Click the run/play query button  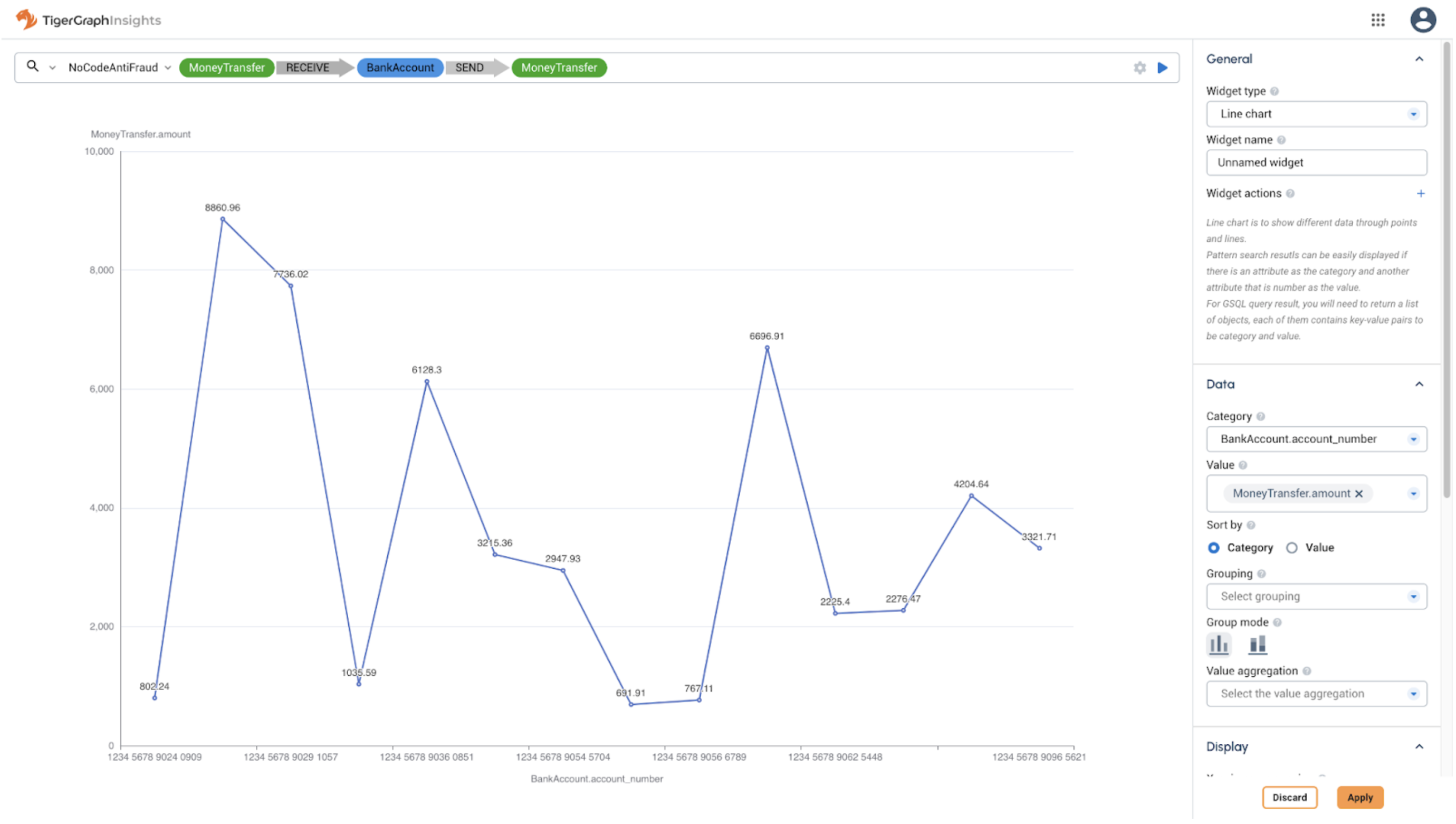1163,66
